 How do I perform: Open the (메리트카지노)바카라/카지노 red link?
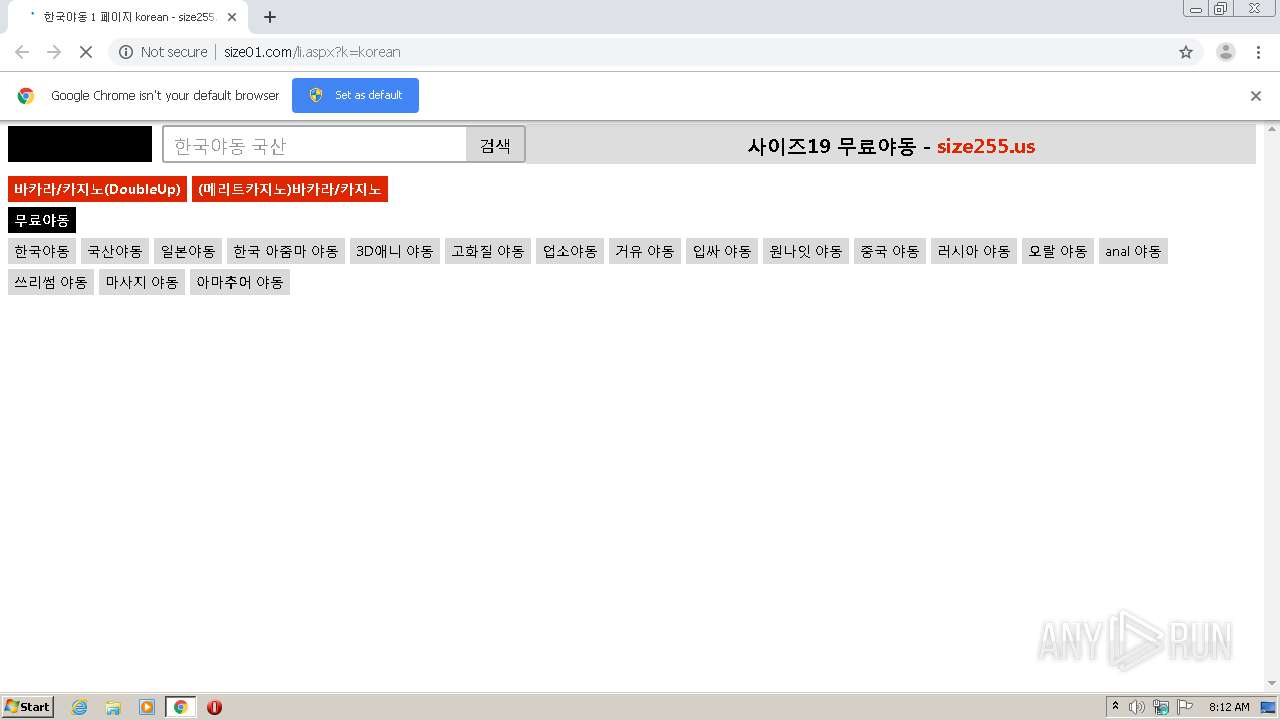tap(290, 189)
